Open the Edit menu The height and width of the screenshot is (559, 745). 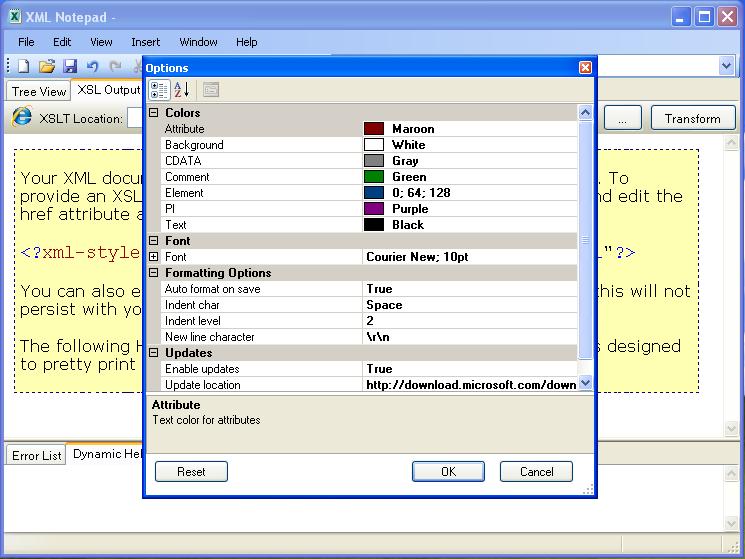(62, 42)
